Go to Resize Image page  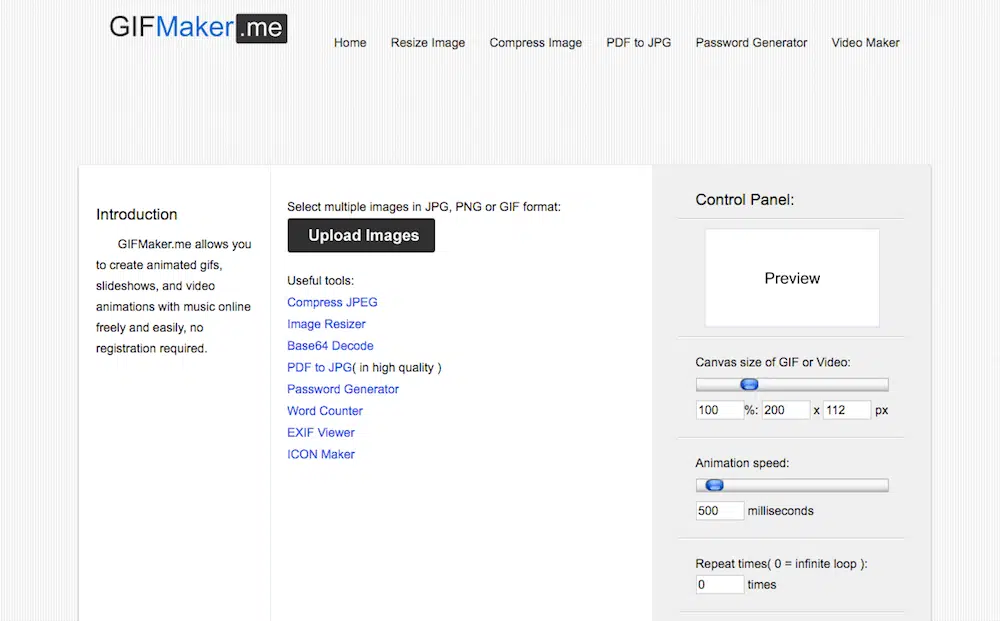point(428,43)
